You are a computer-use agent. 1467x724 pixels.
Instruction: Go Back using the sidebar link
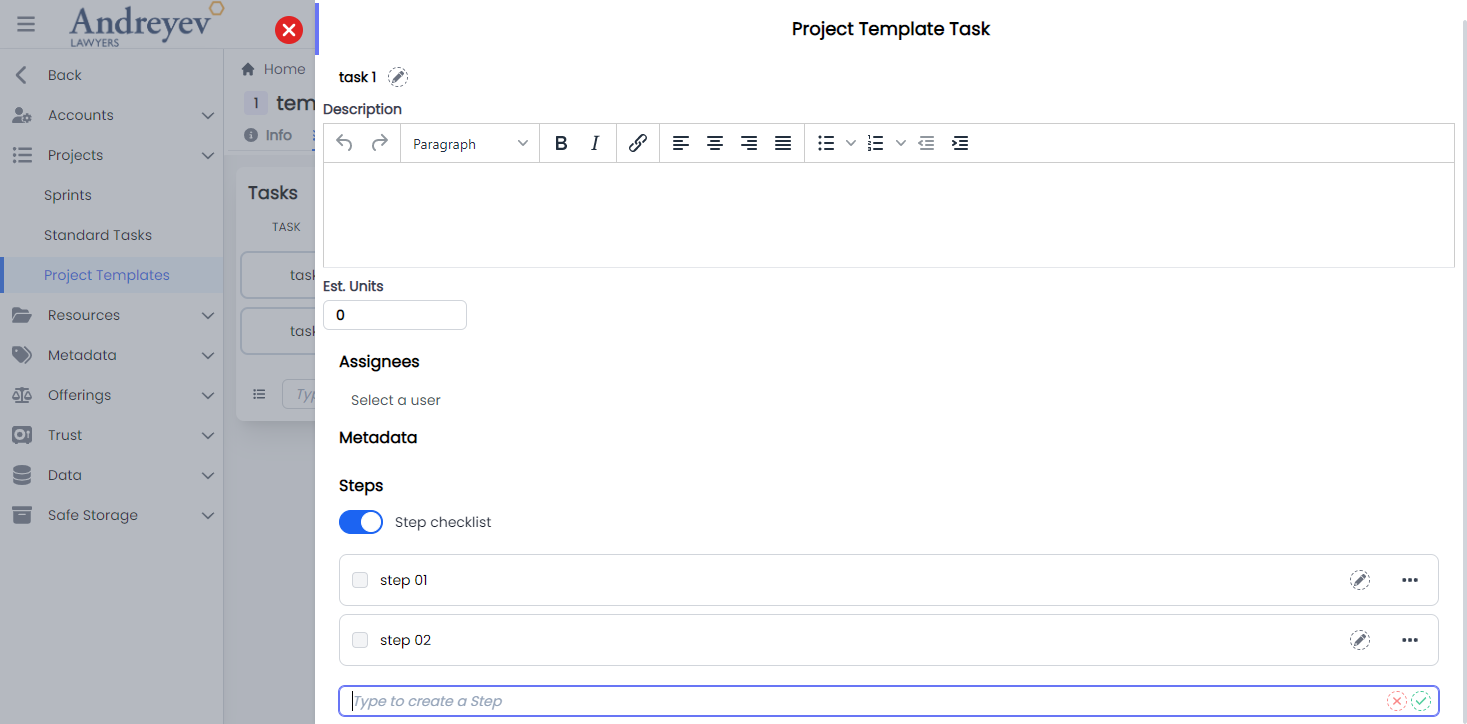pos(63,74)
